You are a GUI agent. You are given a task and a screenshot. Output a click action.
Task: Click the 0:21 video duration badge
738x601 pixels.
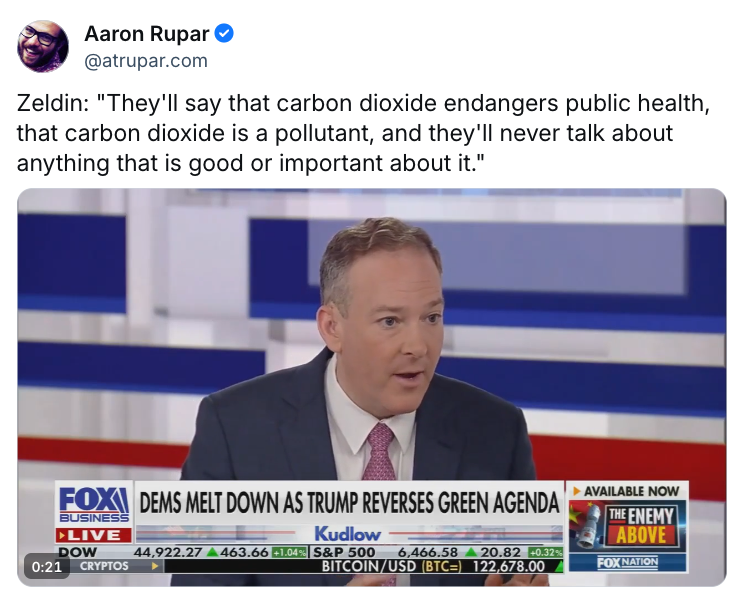[x=47, y=566]
